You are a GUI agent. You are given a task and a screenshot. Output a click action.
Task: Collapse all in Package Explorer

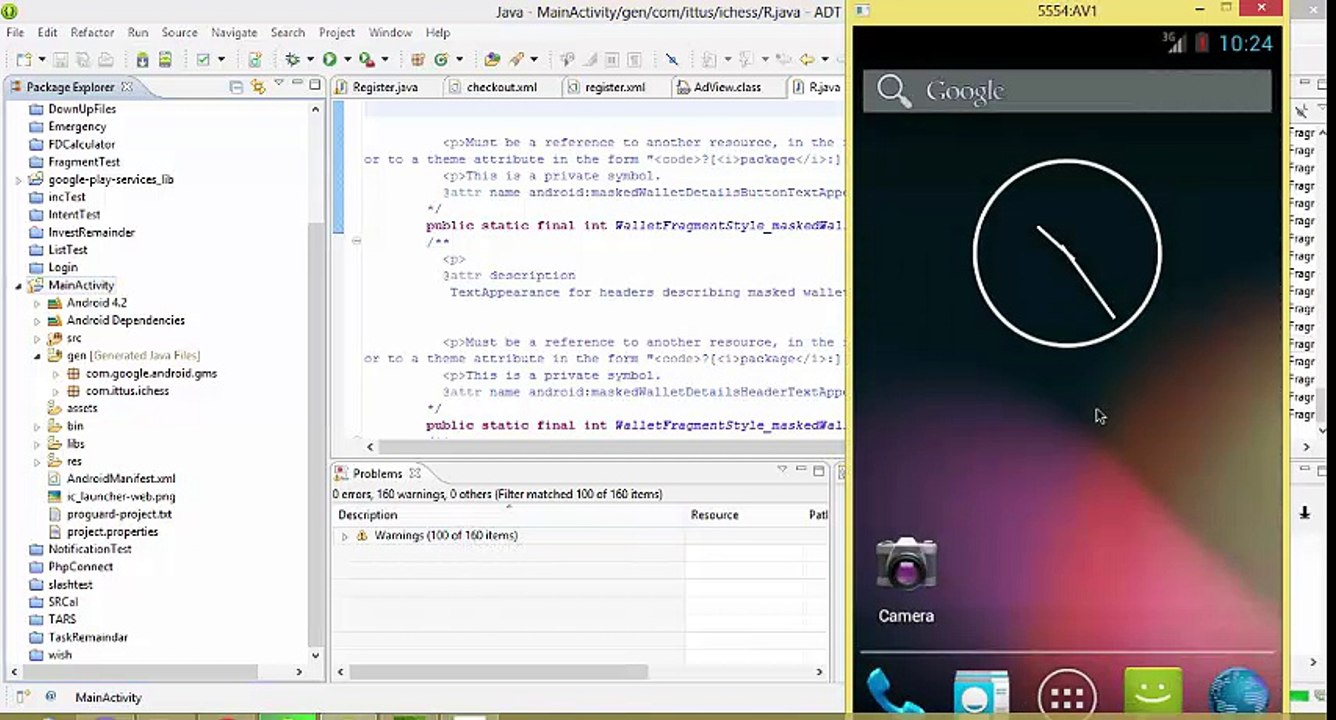236,87
